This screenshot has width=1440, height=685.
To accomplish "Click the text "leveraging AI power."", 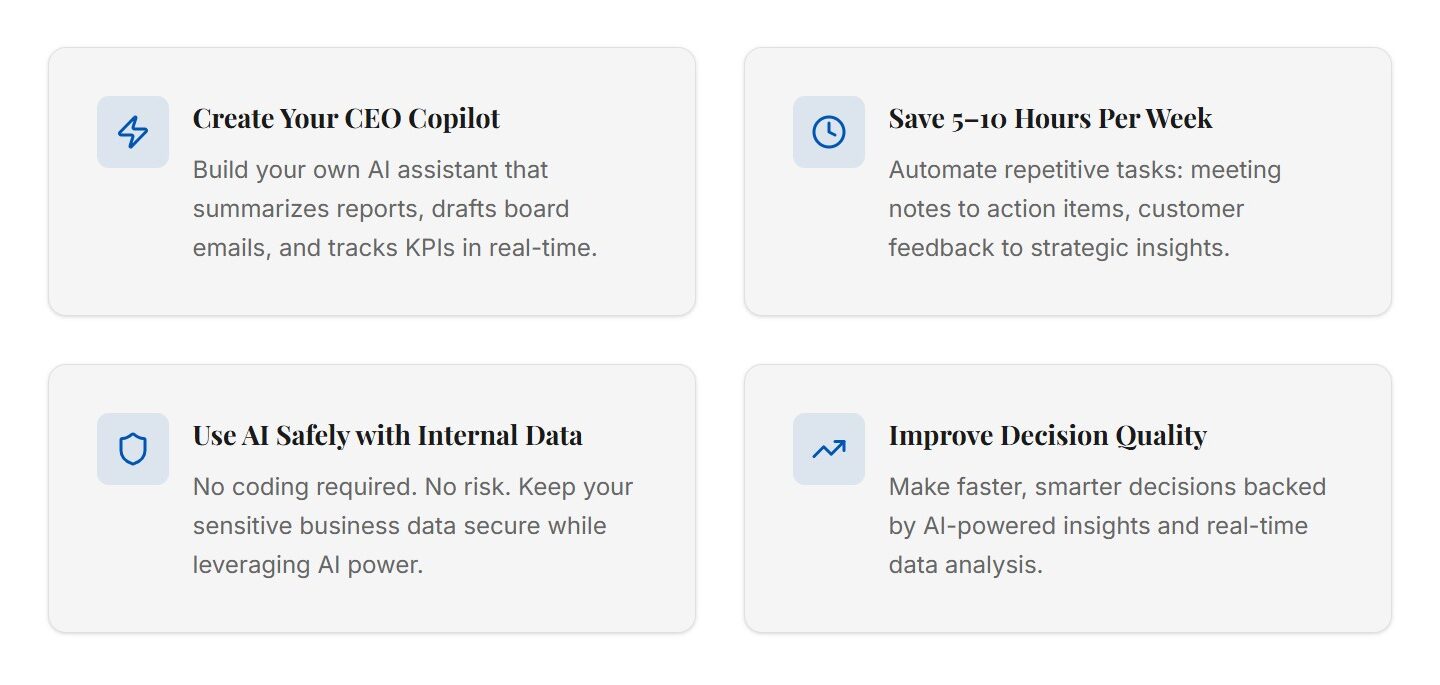I will (308, 565).
